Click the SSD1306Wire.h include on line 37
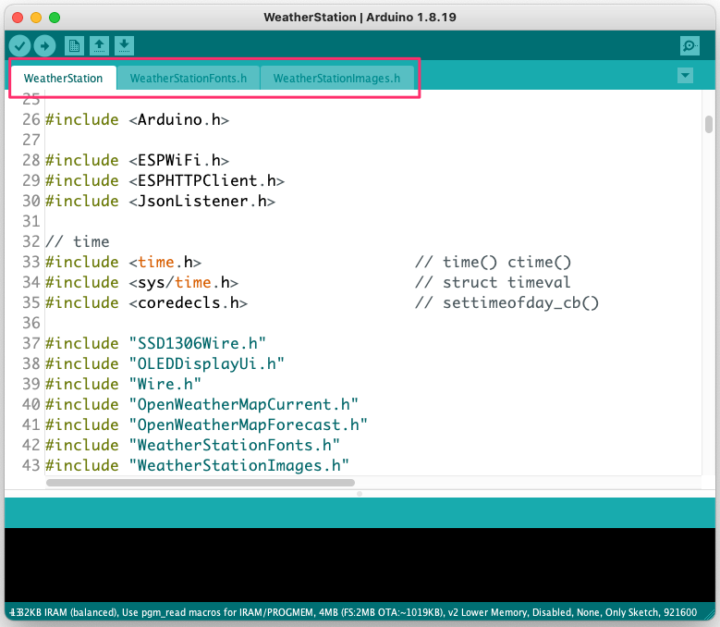 click(197, 344)
